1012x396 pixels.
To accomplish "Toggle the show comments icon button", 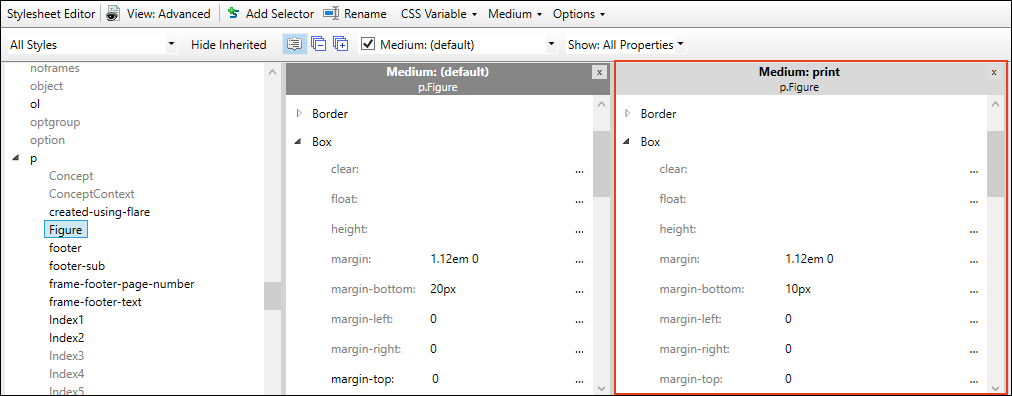I will (x=294, y=45).
